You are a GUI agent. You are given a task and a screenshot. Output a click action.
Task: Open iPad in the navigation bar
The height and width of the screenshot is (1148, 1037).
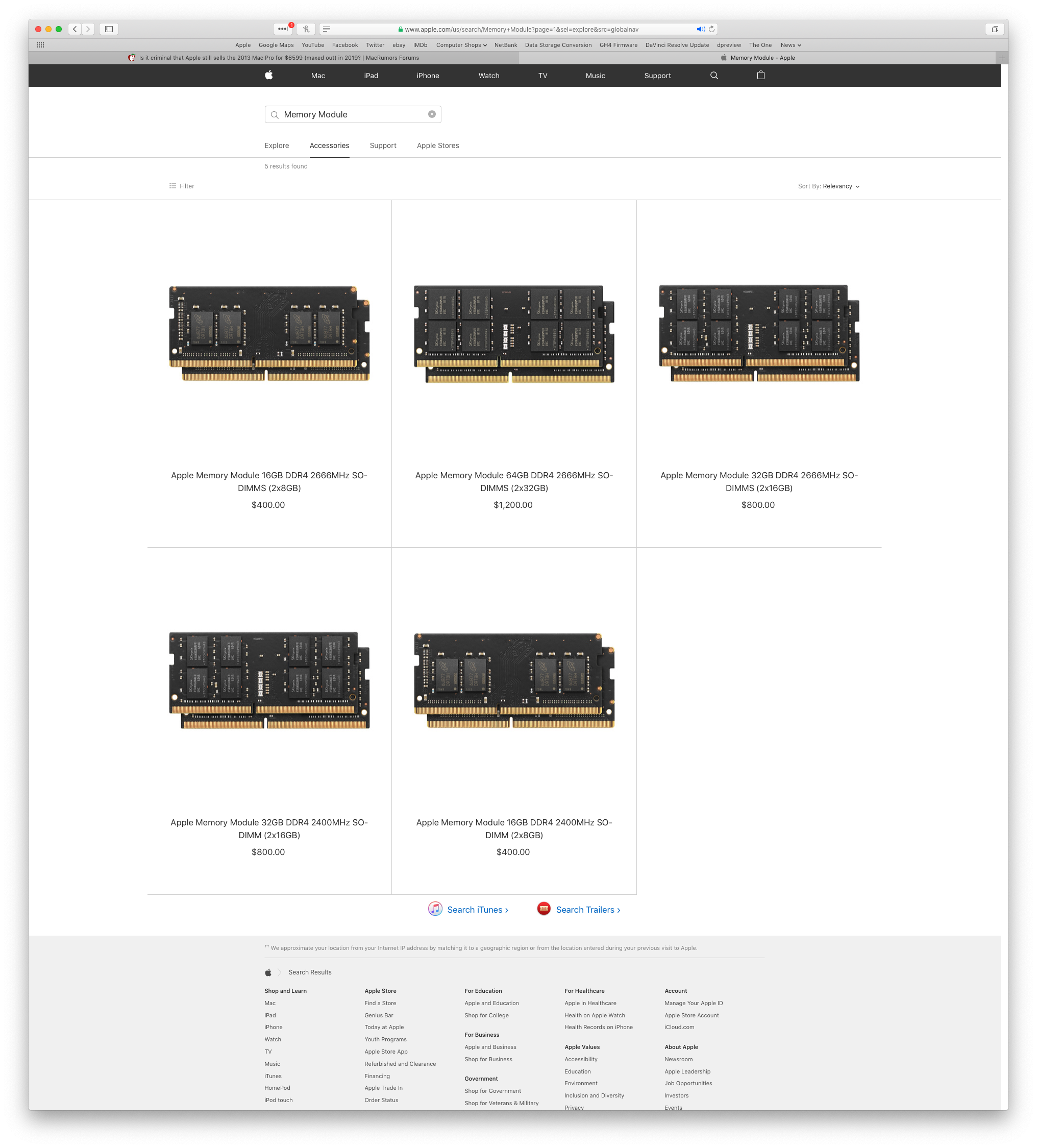(372, 76)
